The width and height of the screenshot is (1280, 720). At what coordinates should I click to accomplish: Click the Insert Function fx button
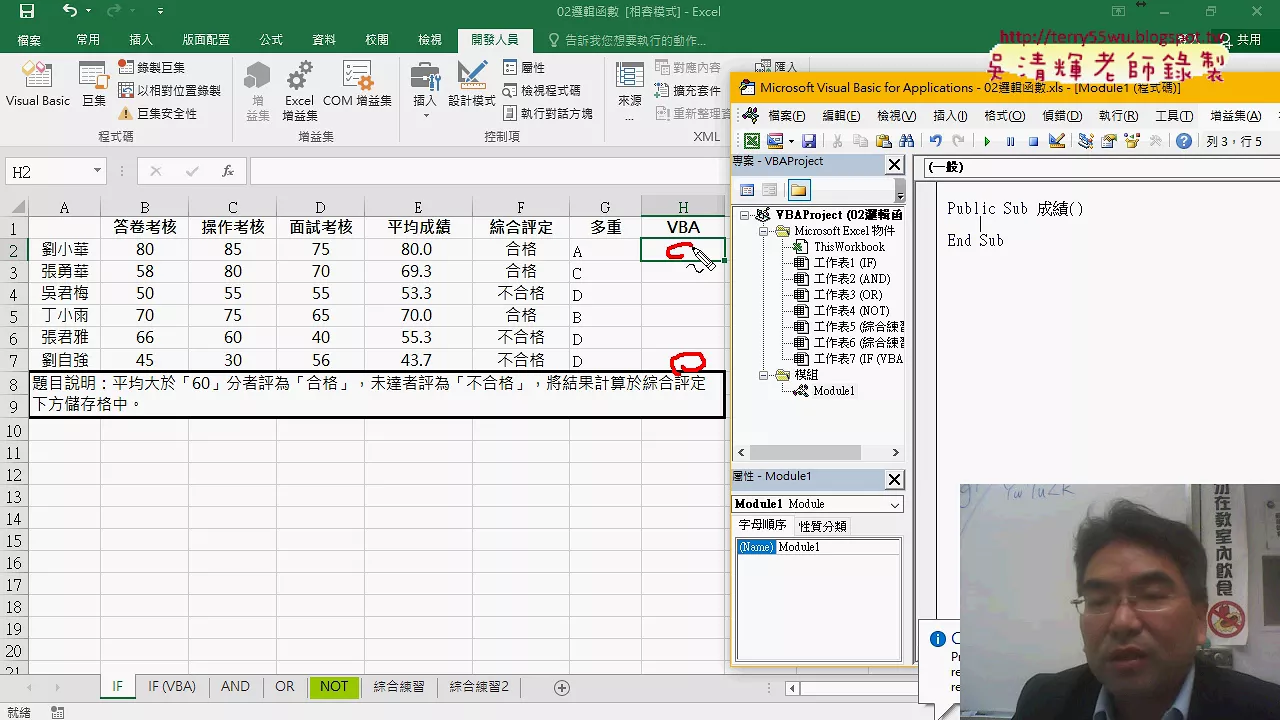228,172
